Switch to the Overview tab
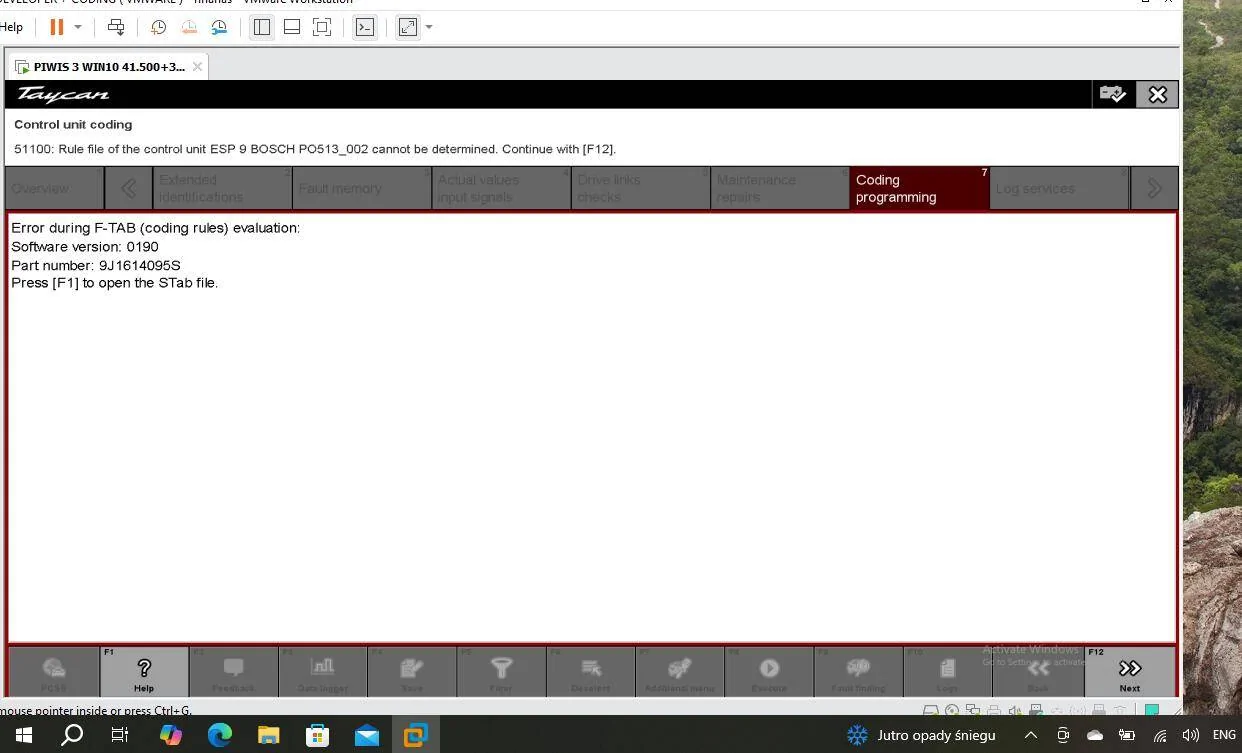The width and height of the screenshot is (1242, 753). [54, 188]
